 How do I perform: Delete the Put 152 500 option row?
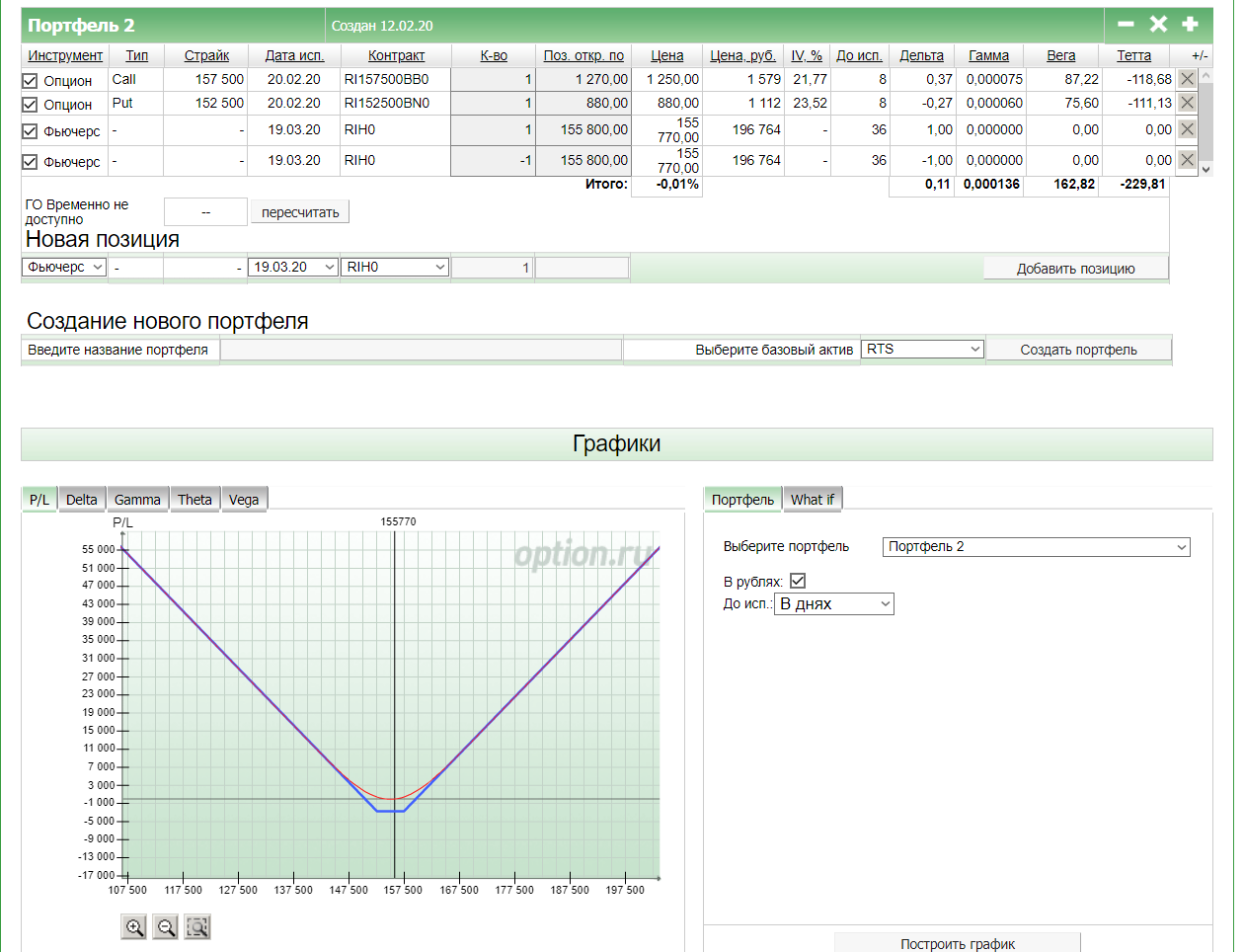[x=1187, y=103]
